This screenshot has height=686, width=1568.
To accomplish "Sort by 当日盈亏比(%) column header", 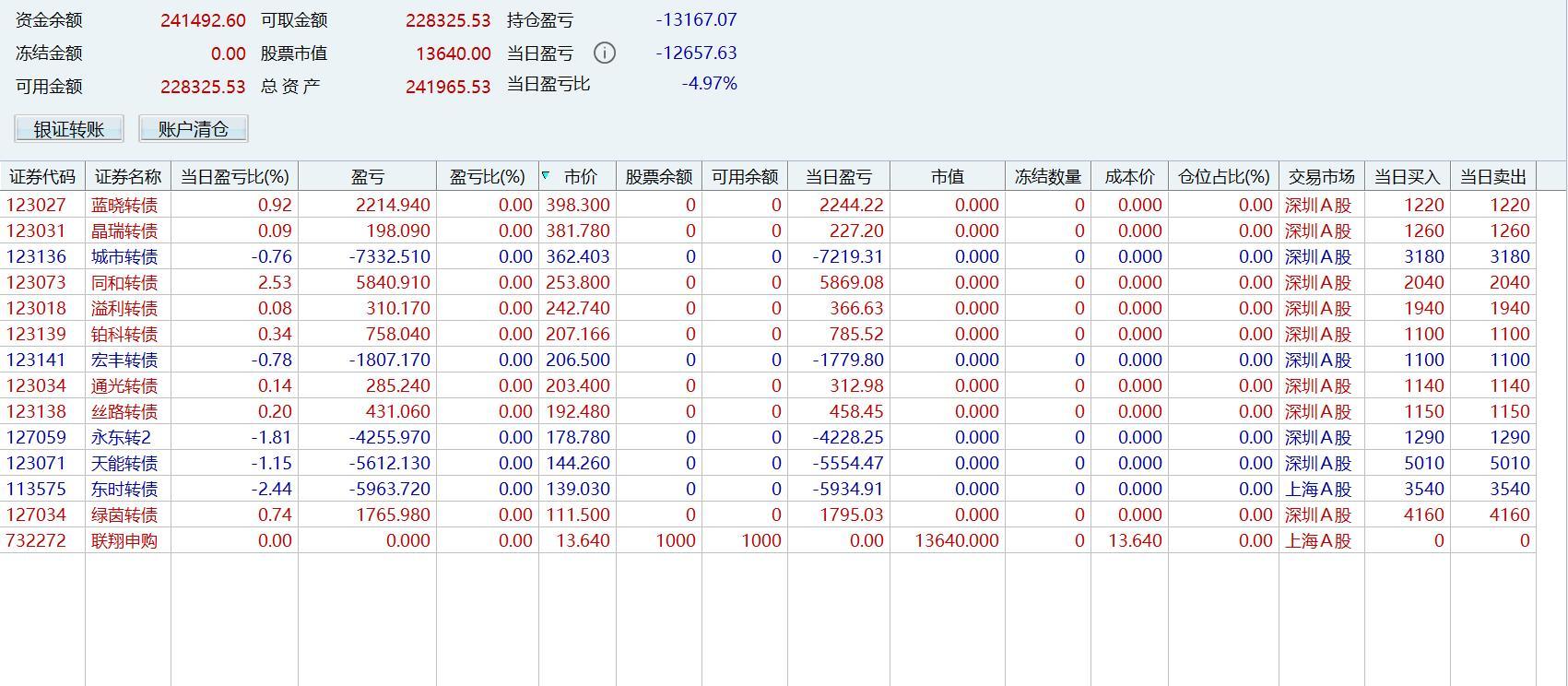I will pos(234,176).
